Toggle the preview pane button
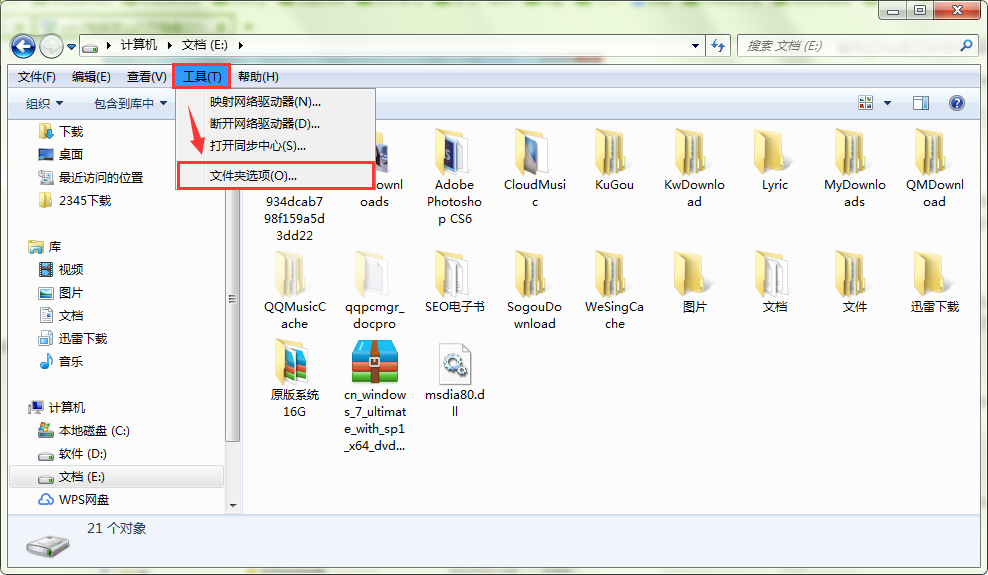This screenshot has height=575, width=988. (x=920, y=103)
